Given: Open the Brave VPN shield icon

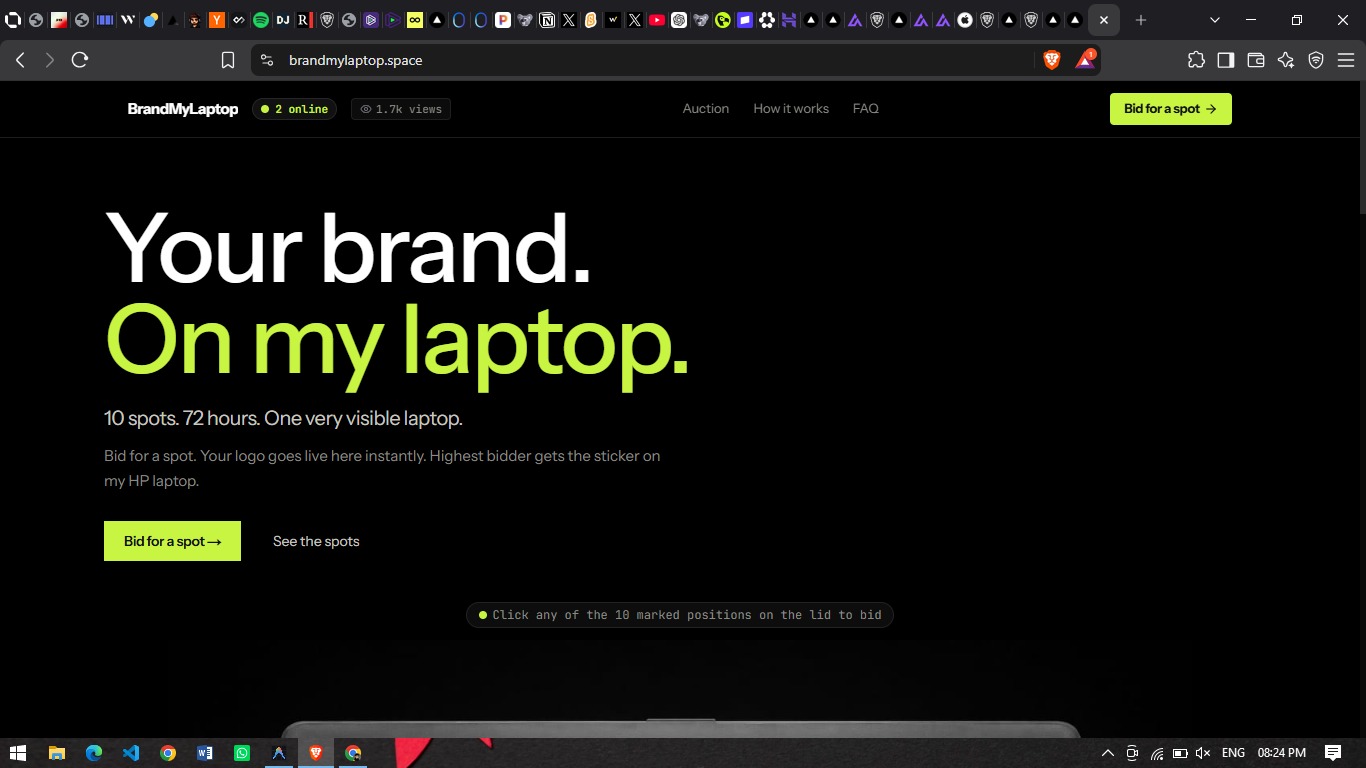Looking at the screenshot, I should tap(1316, 60).
